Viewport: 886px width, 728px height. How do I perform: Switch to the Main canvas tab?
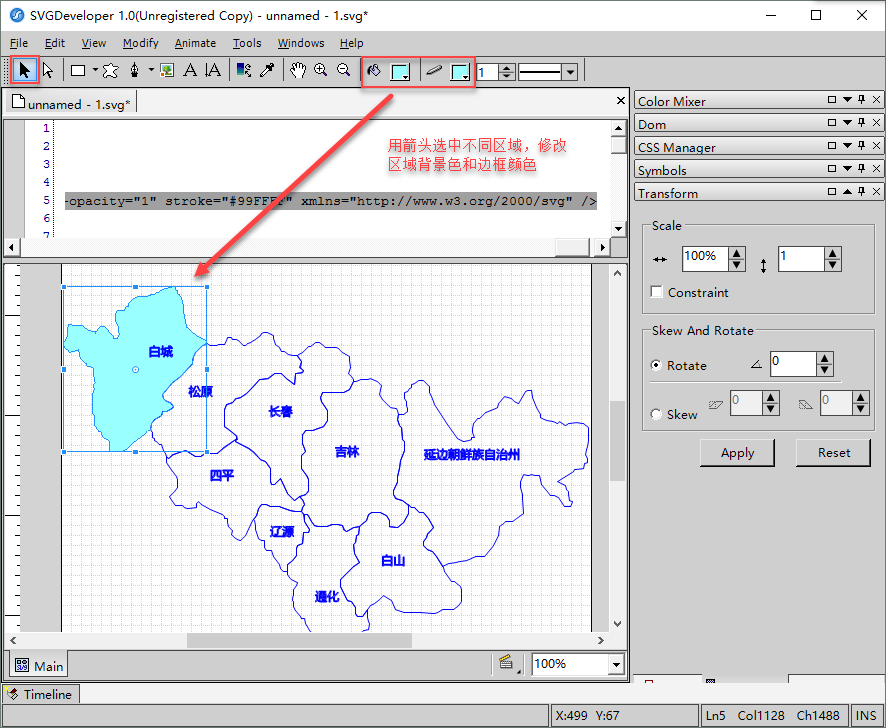tap(39, 666)
